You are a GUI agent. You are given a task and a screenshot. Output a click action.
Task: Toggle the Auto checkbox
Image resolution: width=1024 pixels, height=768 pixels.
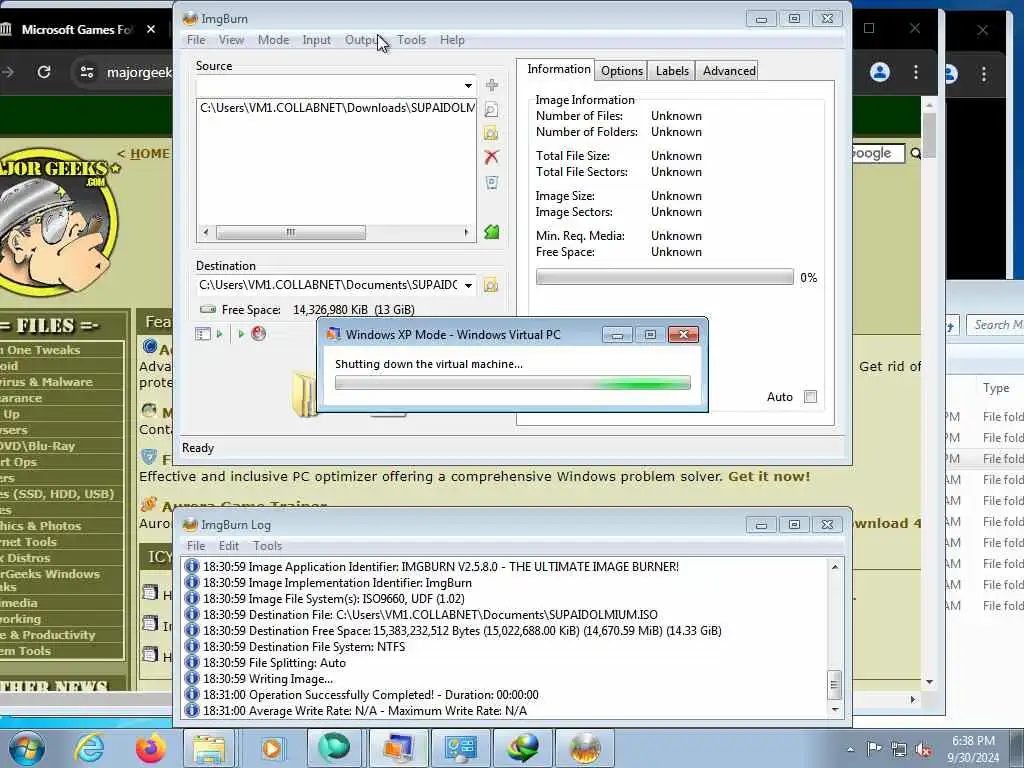pos(810,396)
